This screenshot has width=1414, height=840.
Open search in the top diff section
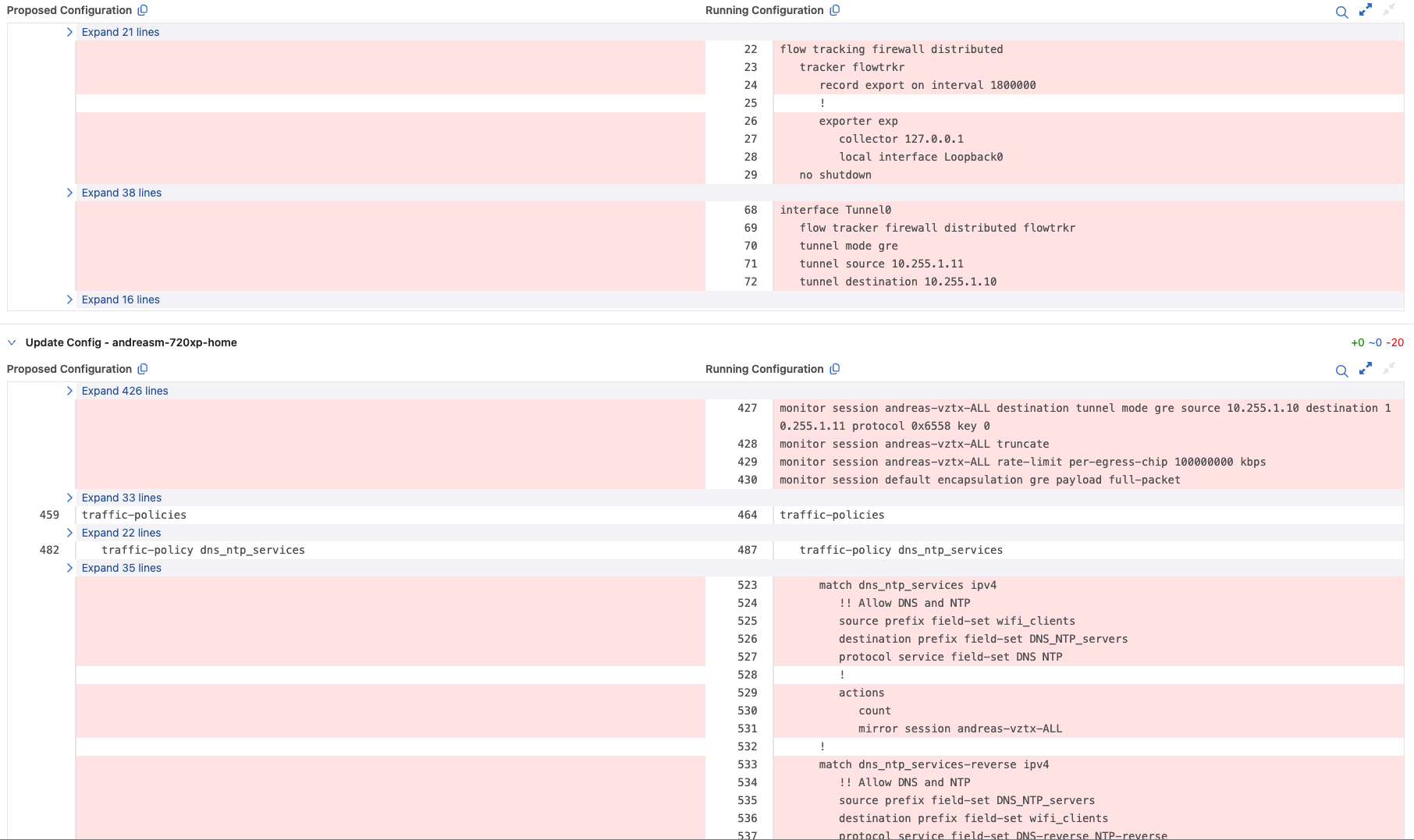pyautogui.click(x=1341, y=12)
